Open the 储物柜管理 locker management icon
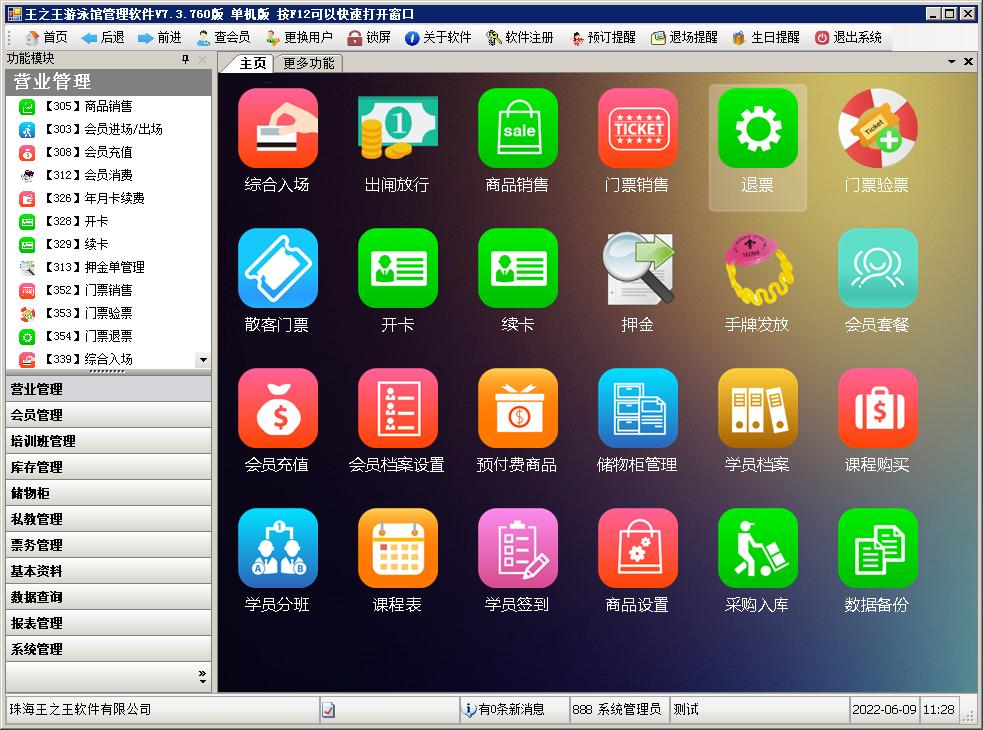The width and height of the screenshot is (983, 730). click(637, 408)
